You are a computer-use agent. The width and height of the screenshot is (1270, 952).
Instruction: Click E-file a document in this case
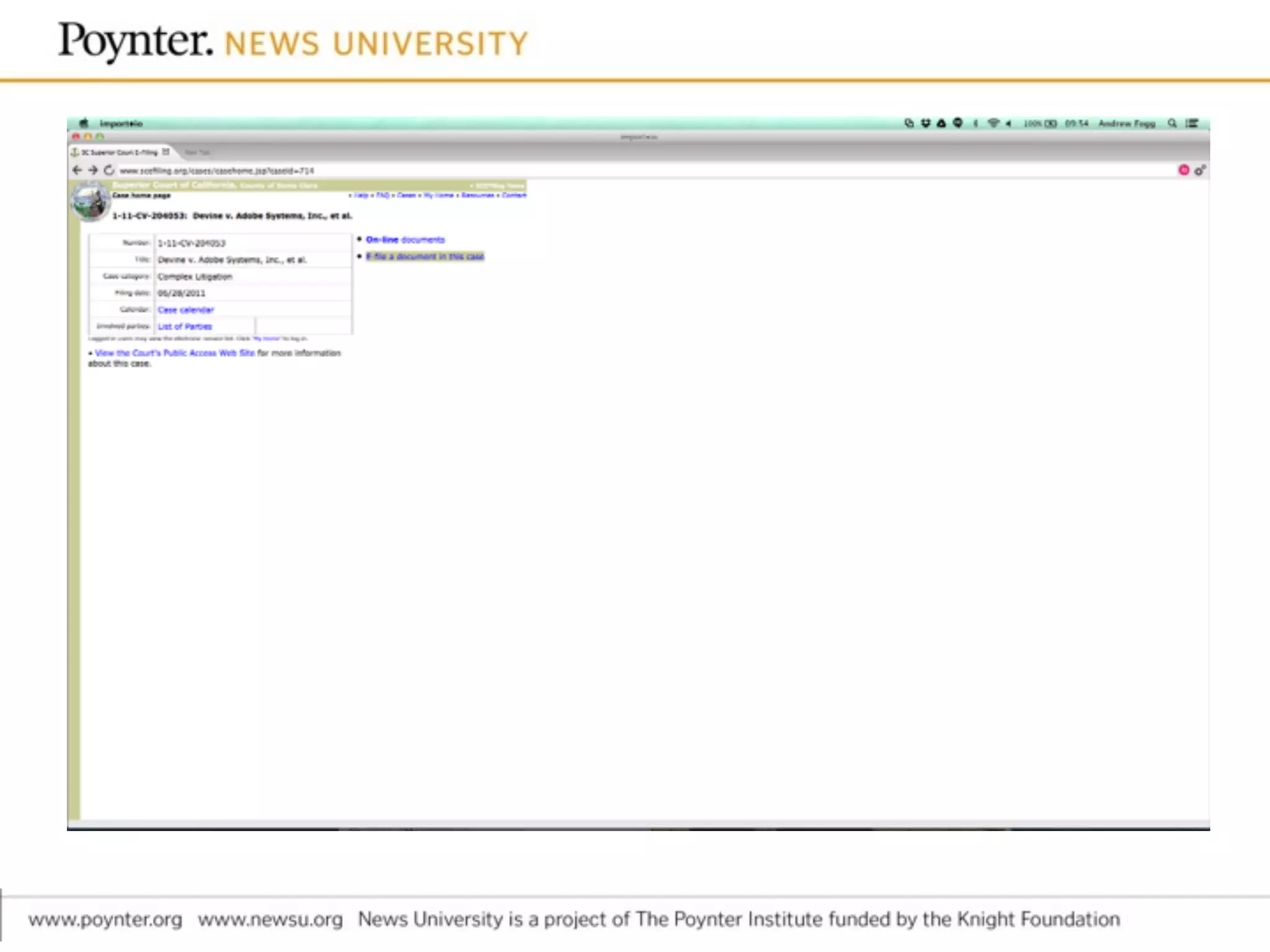(425, 257)
